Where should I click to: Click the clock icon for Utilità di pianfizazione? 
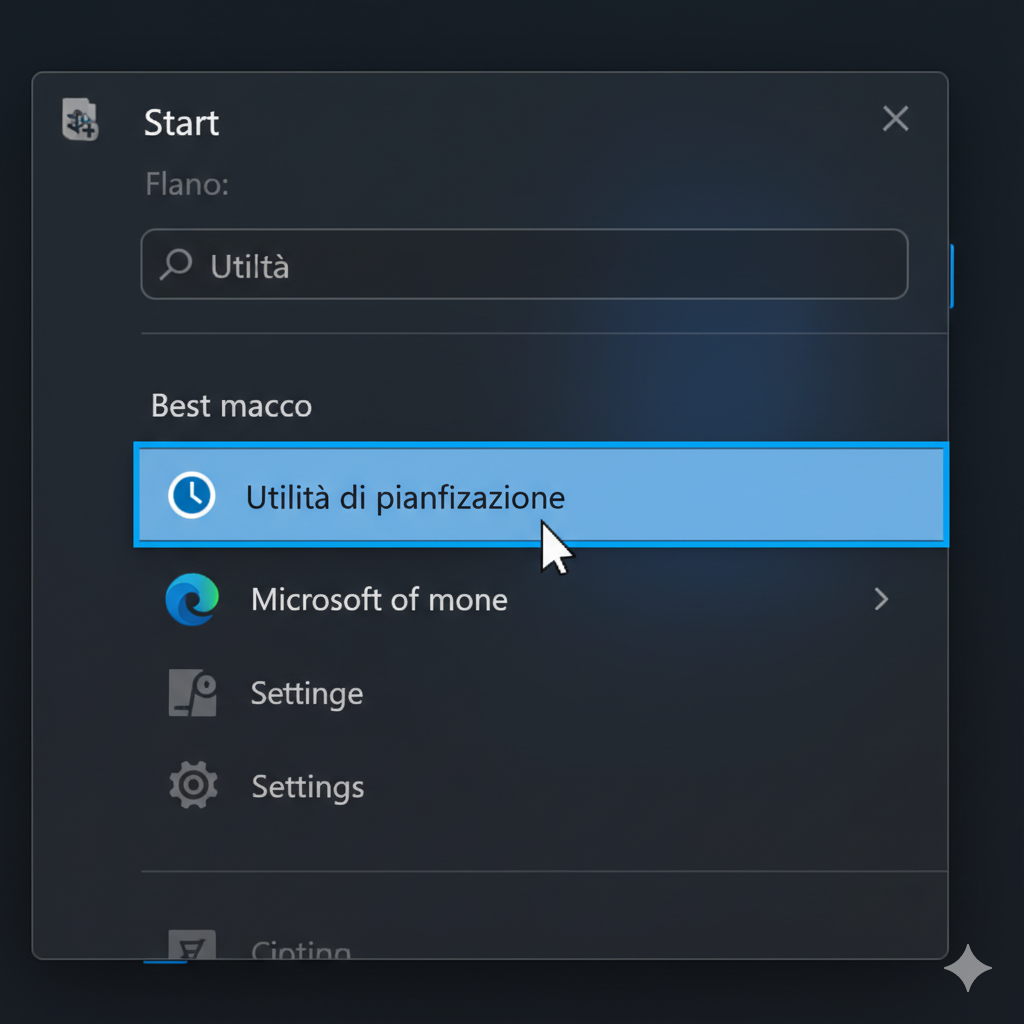(191, 496)
